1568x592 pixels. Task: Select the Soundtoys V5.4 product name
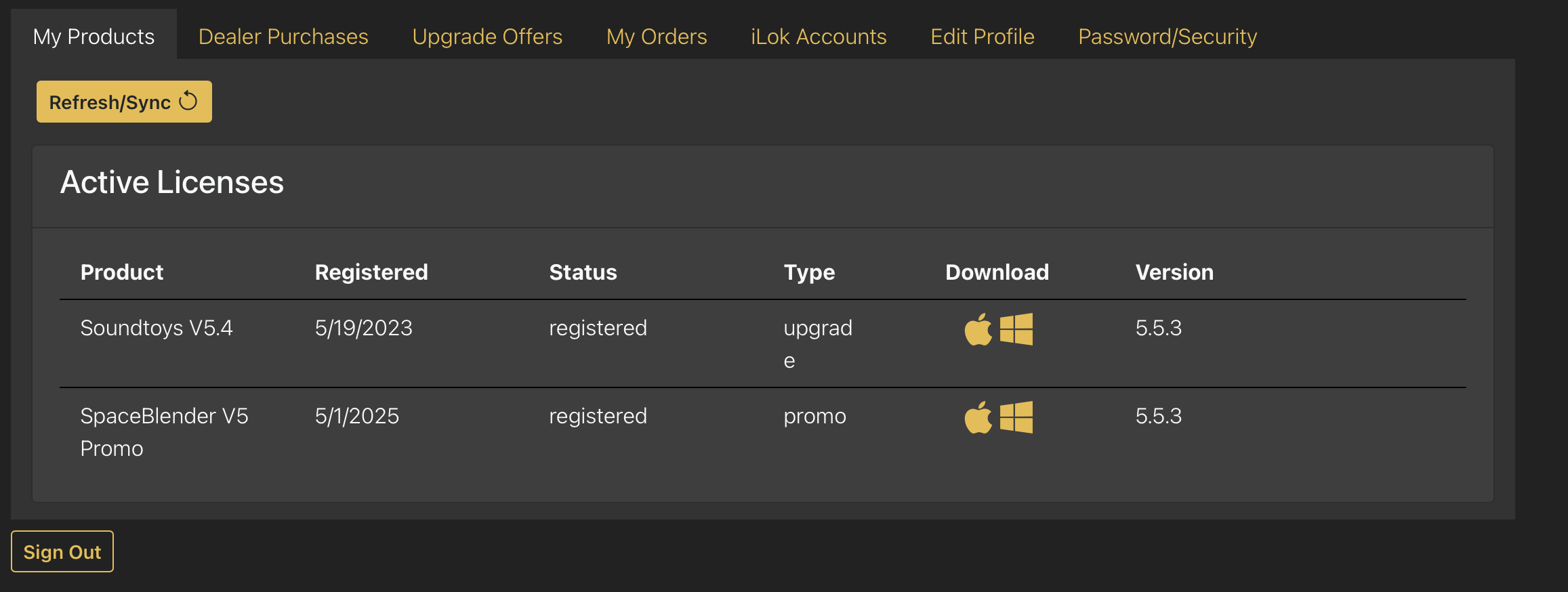157,328
